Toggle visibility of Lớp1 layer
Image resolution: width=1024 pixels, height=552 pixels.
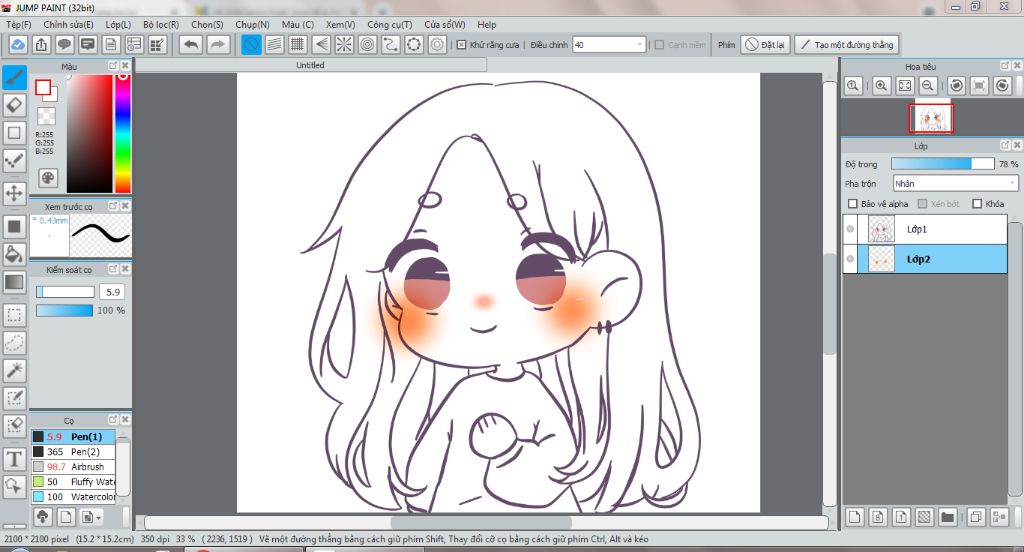(850, 229)
